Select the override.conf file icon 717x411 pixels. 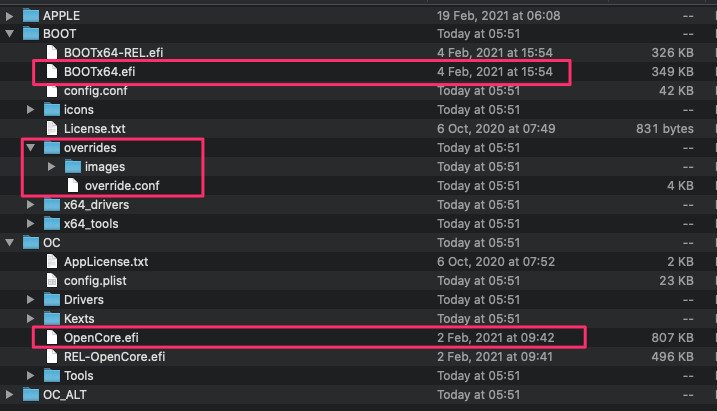pos(73,186)
